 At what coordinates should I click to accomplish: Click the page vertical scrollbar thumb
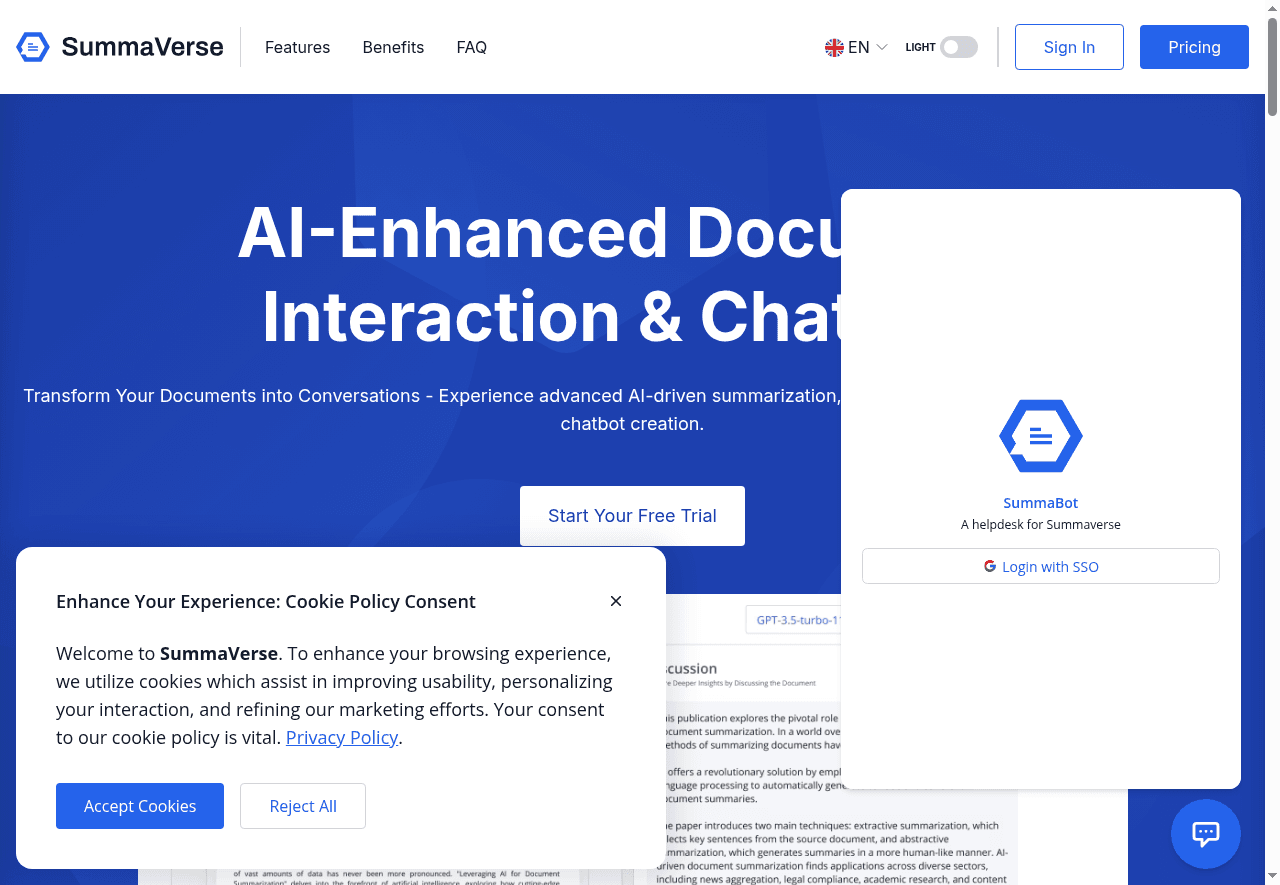1272,60
